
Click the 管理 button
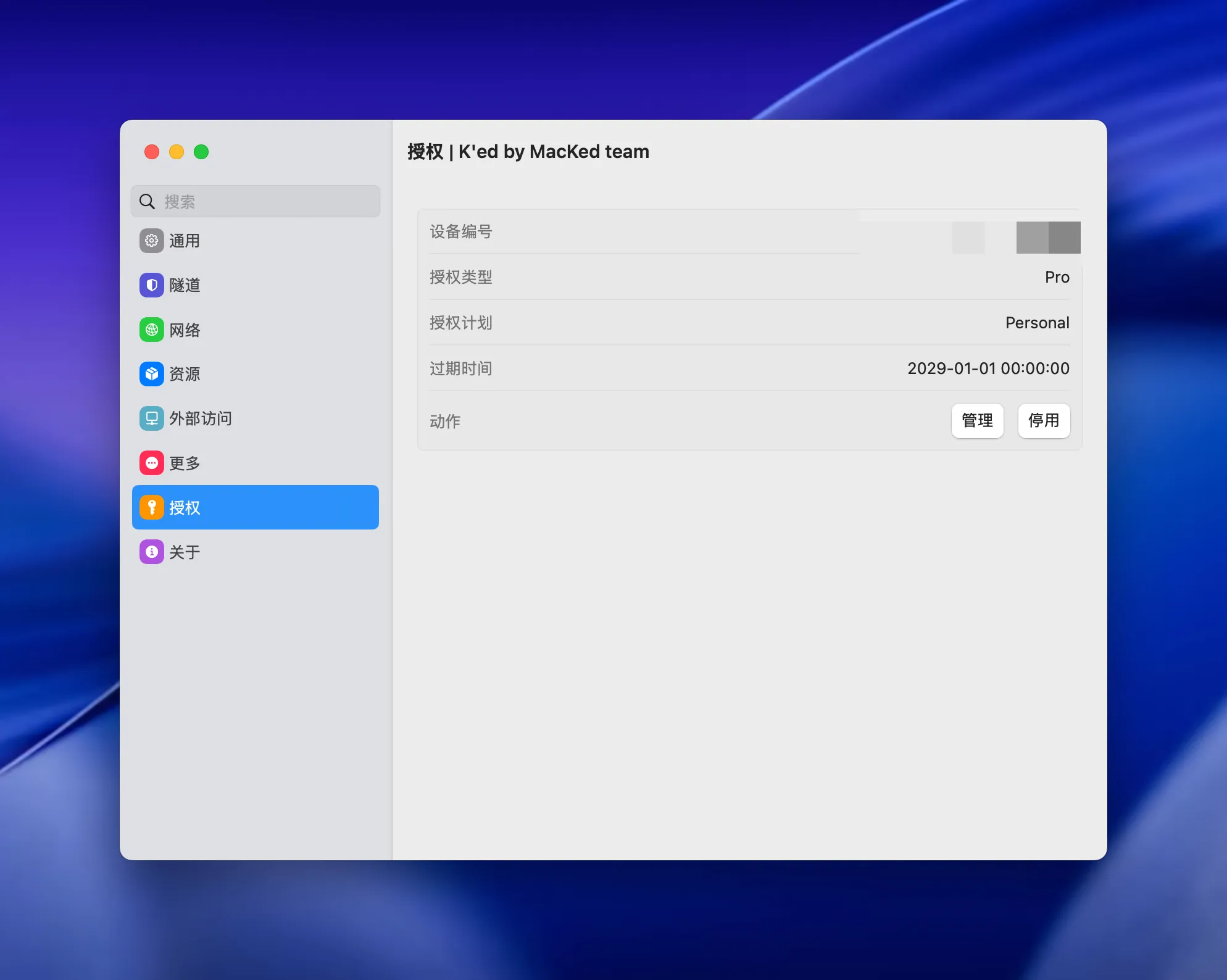coord(978,421)
